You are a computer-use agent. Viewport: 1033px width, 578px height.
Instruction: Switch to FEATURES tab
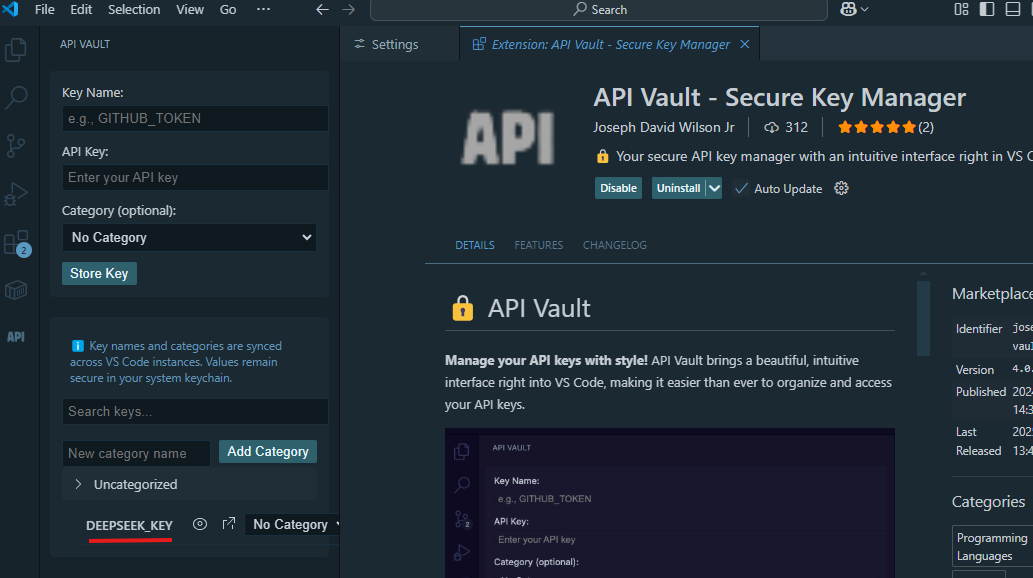(538, 245)
